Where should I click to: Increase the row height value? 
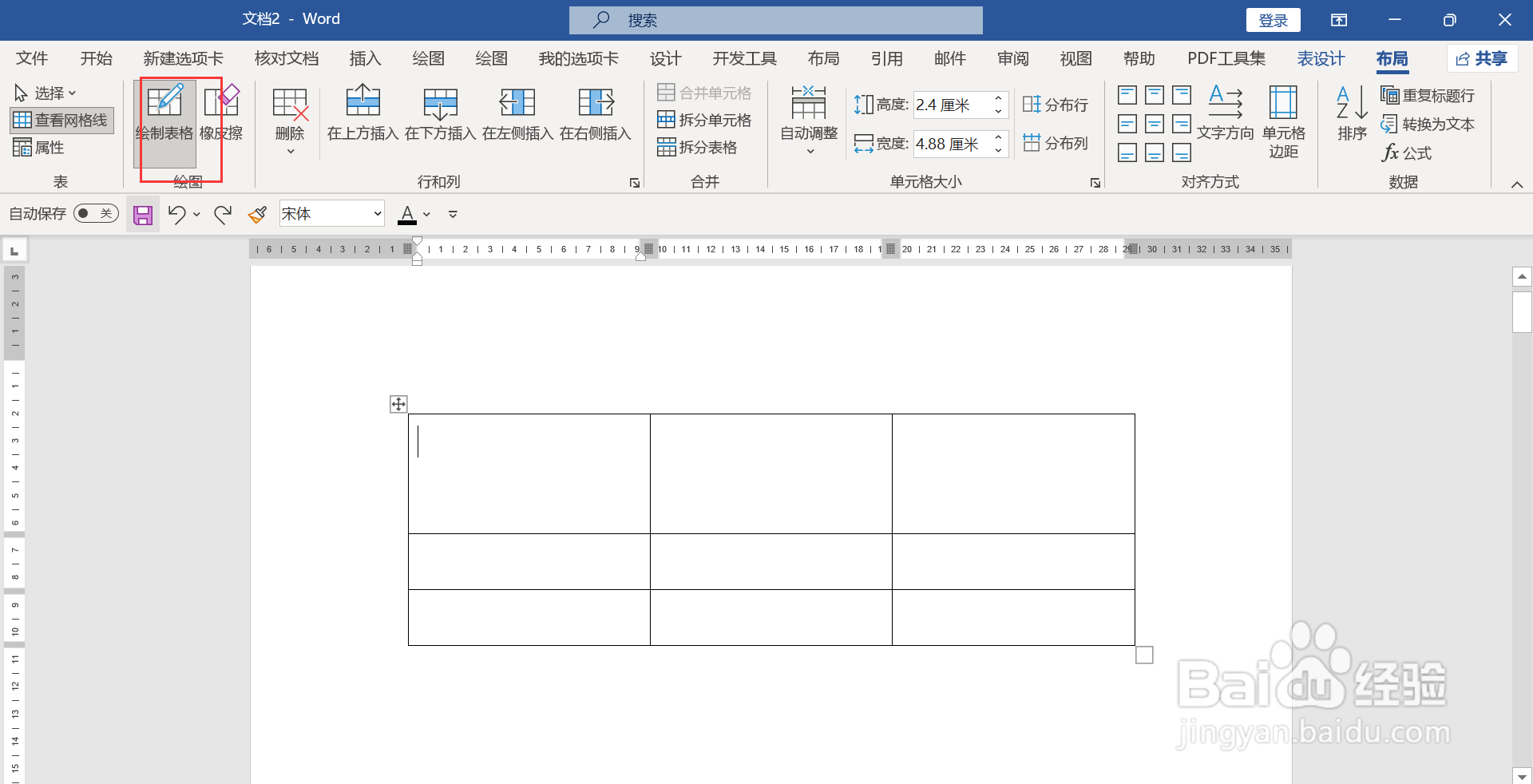998,98
